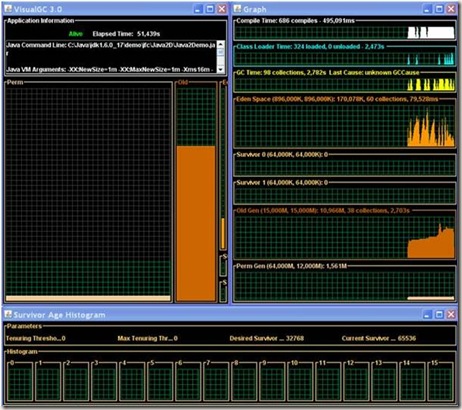Minimize the VisualGC 3.0 window
Viewport: 462px width, 410px height.
pos(198,9)
